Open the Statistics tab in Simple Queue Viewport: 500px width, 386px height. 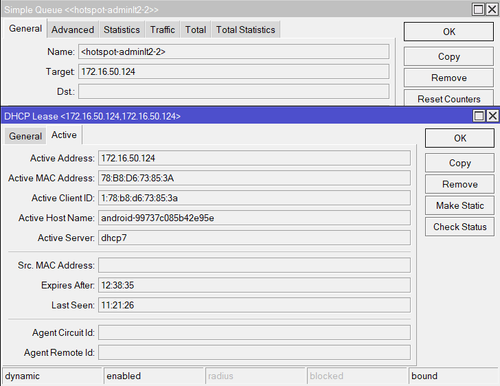tap(122, 30)
